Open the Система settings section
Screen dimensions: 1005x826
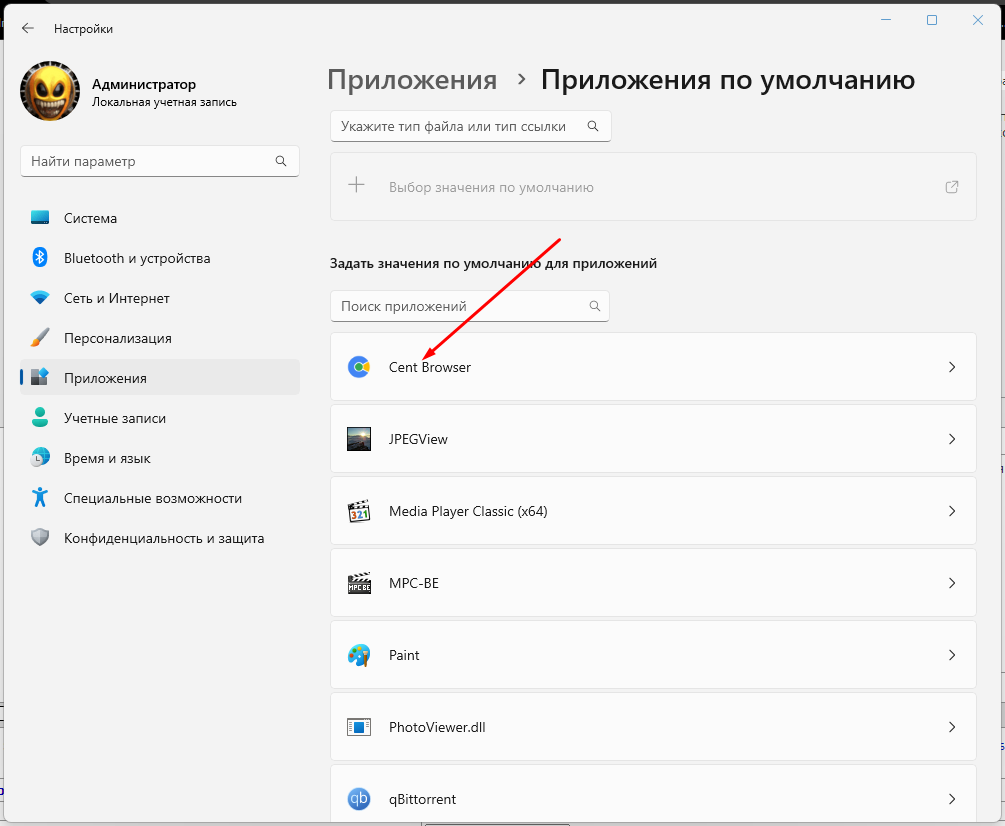[160, 218]
